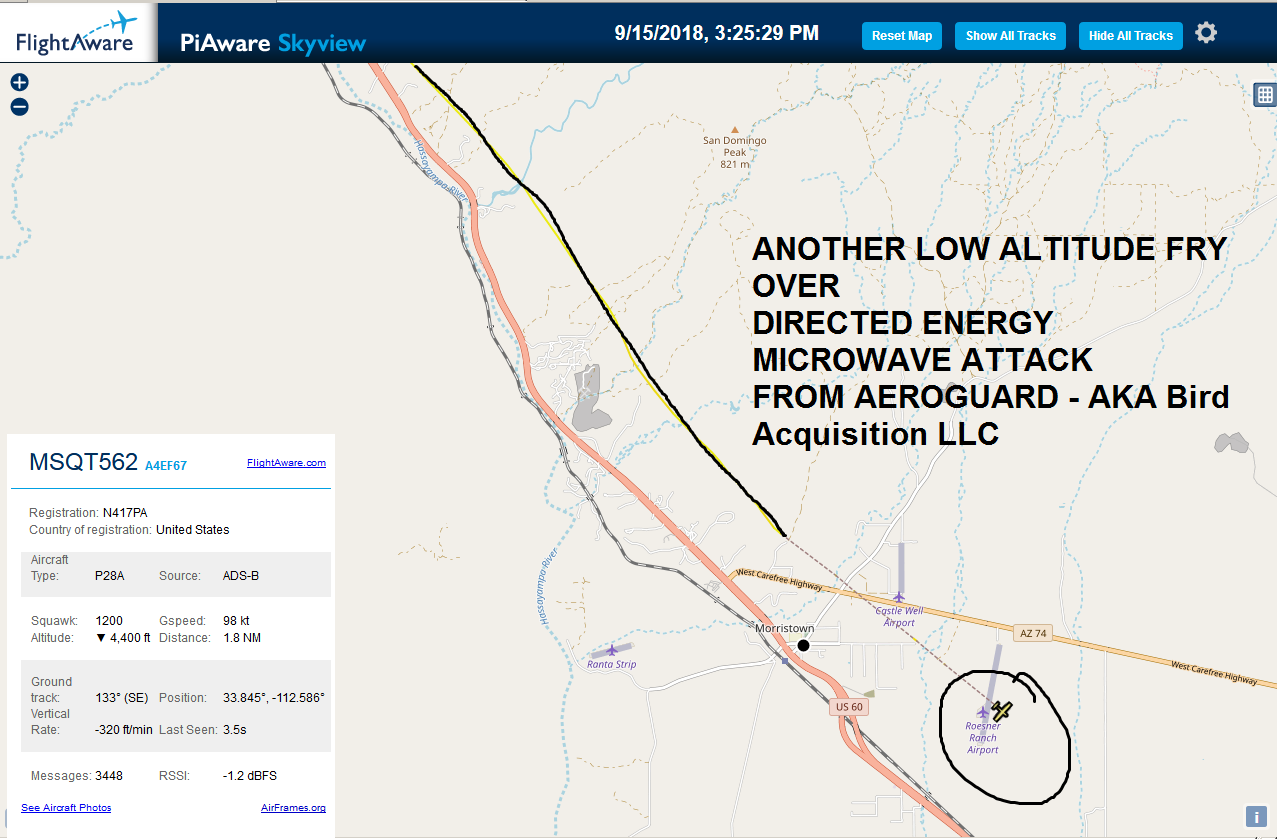The image size is (1277, 839).
Task: Click the A4EF67 hex code
Action: [166, 466]
